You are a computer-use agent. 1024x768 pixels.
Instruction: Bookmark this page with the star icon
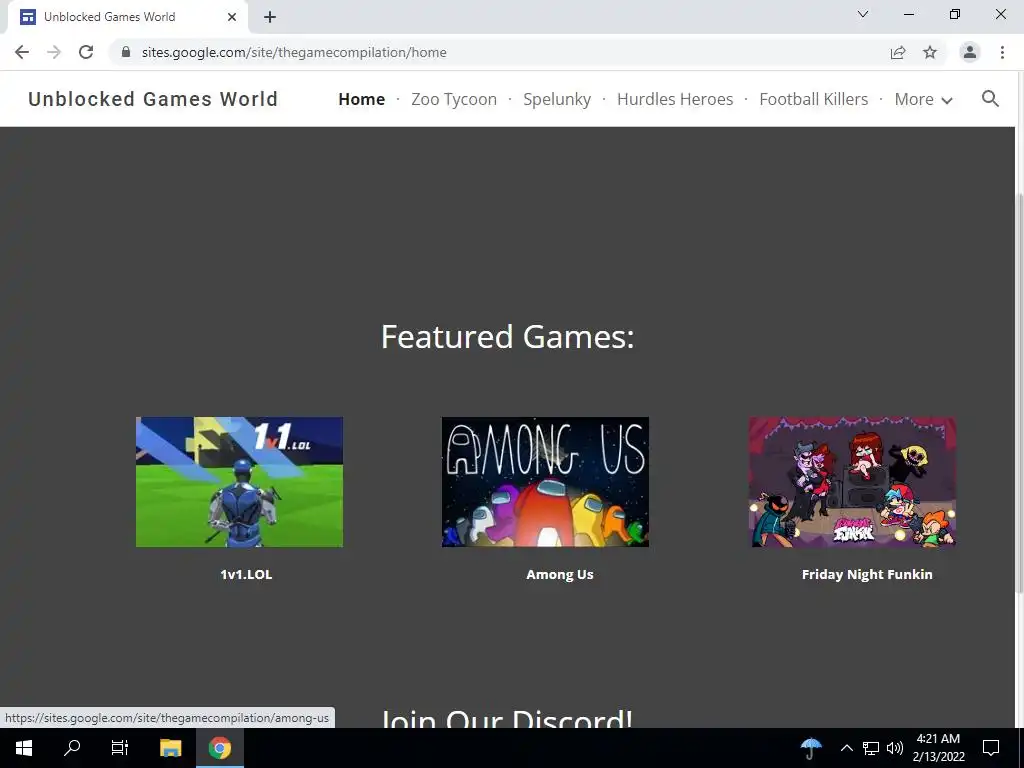click(930, 52)
